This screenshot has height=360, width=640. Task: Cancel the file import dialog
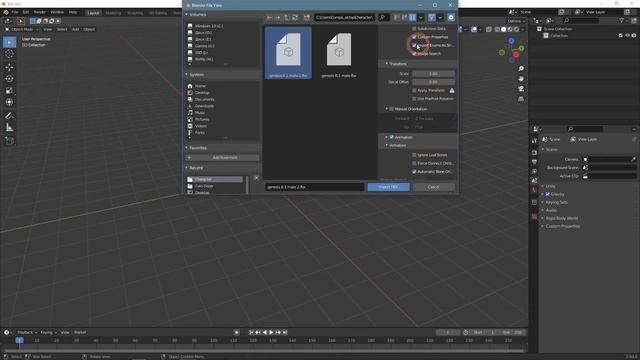[433, 187]
